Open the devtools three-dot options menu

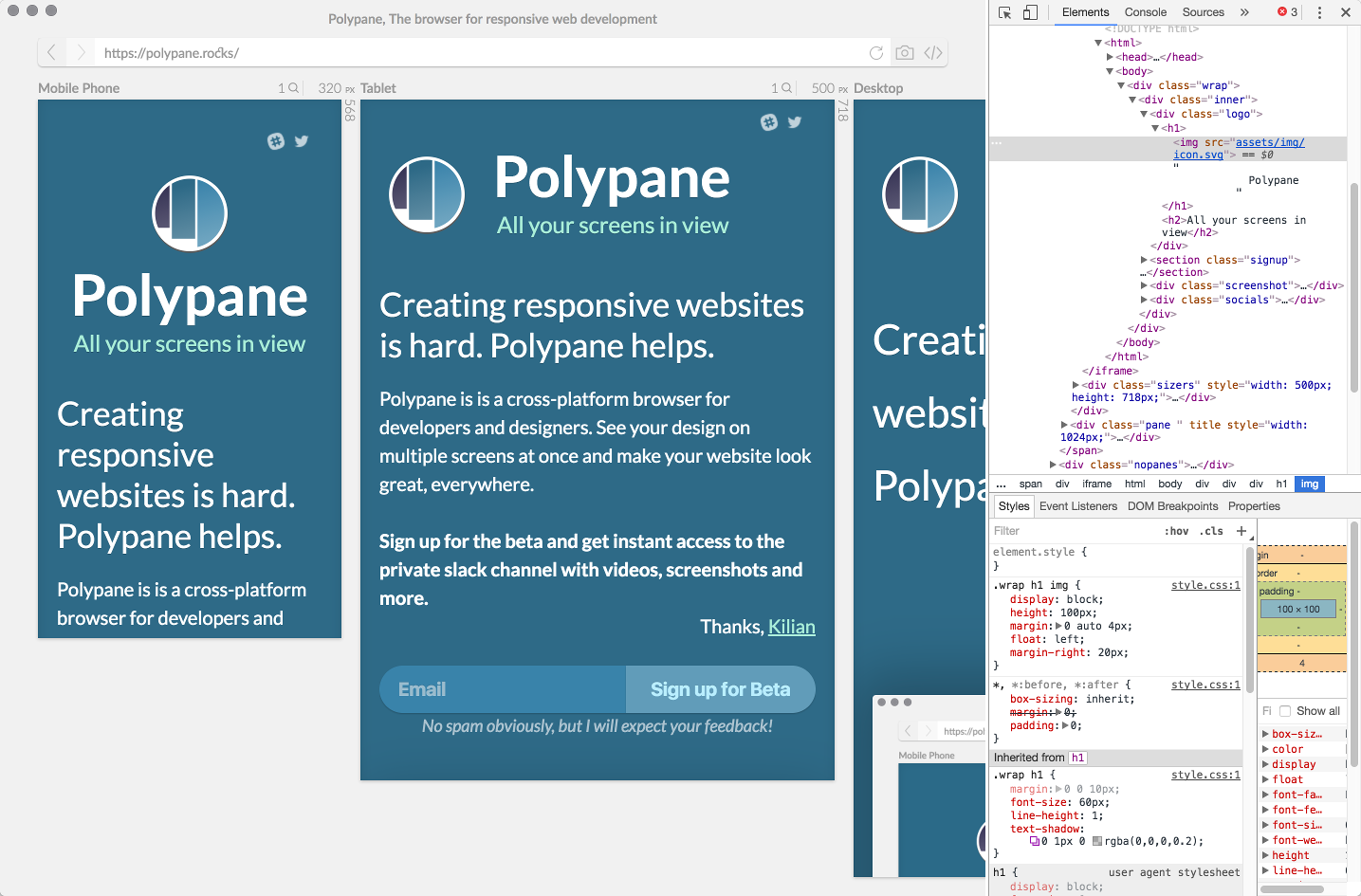(1319, 12)
